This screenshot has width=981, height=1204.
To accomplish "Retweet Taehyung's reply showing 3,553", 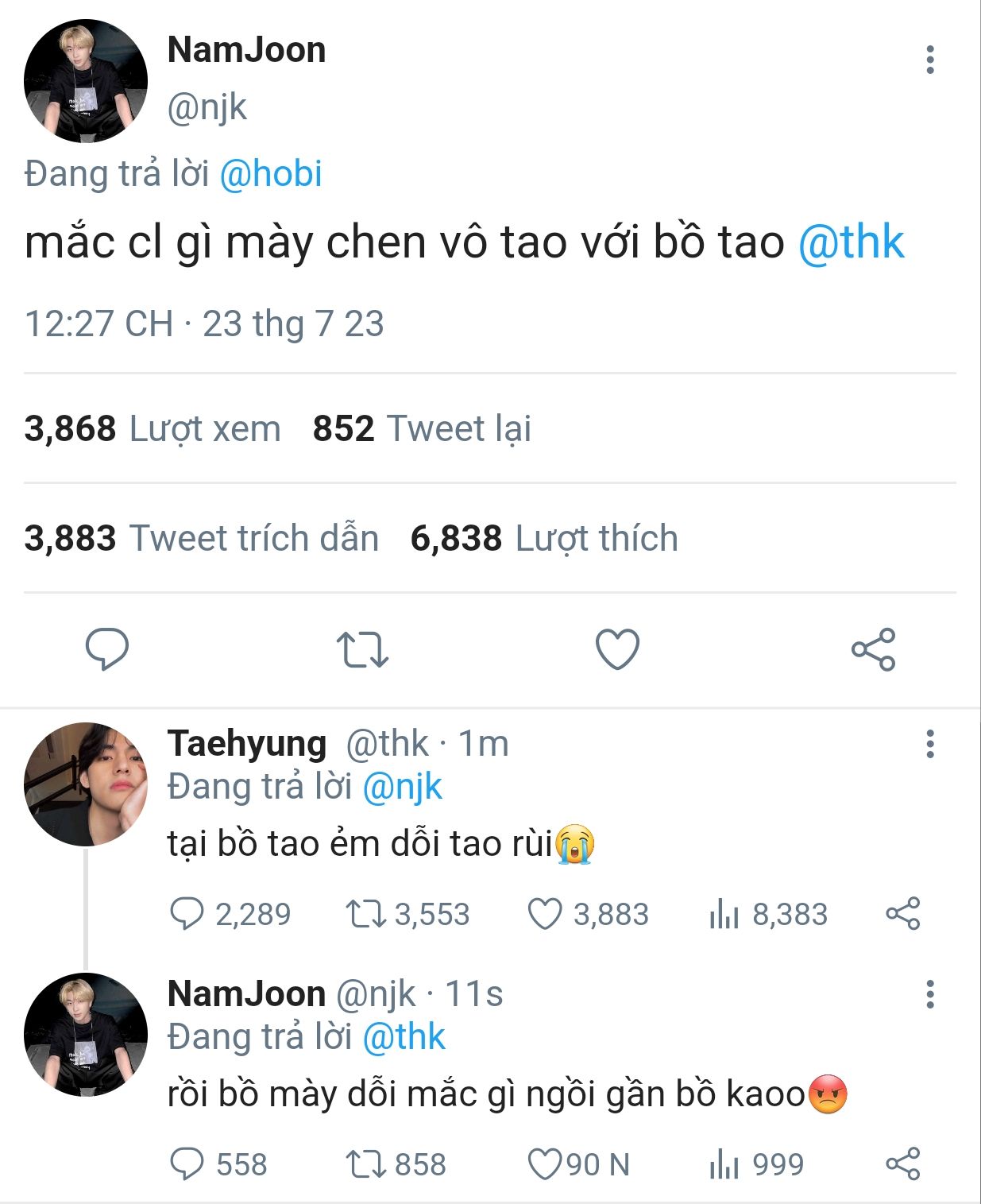I will click(x=365, y=914).
